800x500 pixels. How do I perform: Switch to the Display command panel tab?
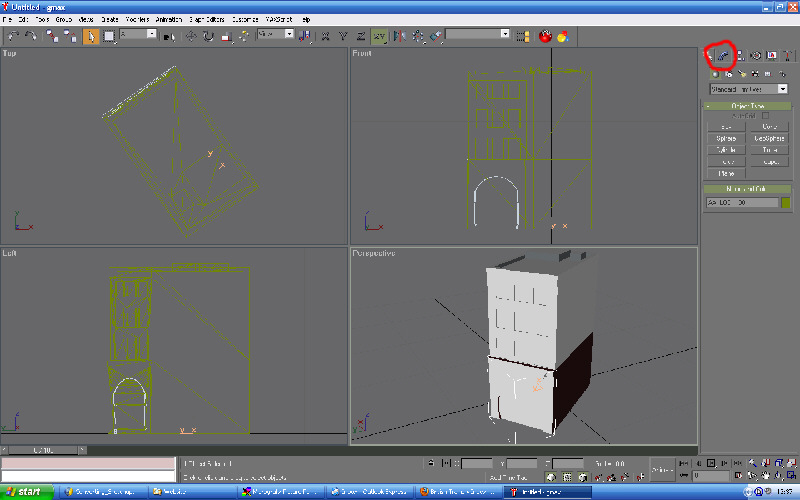pos(771,55)
